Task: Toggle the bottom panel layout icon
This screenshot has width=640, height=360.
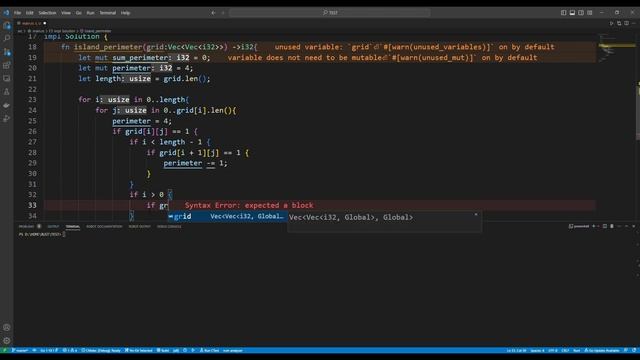Action: coord(572,13)
